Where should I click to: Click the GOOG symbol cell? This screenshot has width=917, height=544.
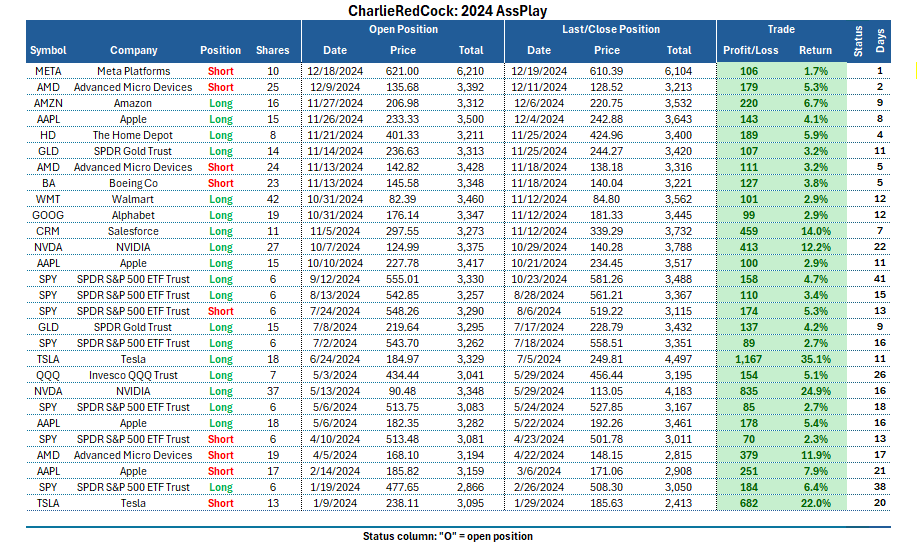click(48, 215)
